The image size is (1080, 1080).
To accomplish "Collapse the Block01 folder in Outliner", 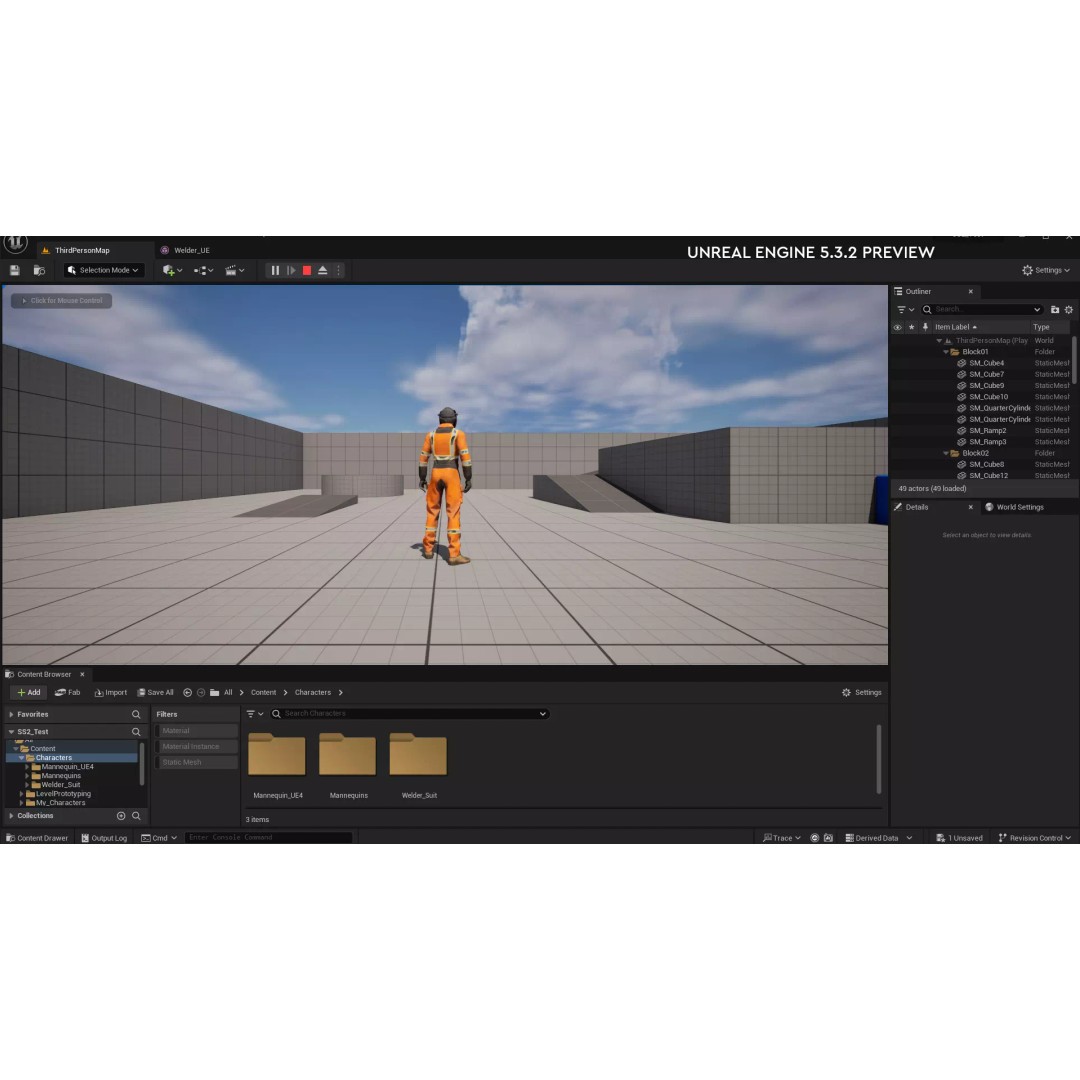I will [946, 352].
